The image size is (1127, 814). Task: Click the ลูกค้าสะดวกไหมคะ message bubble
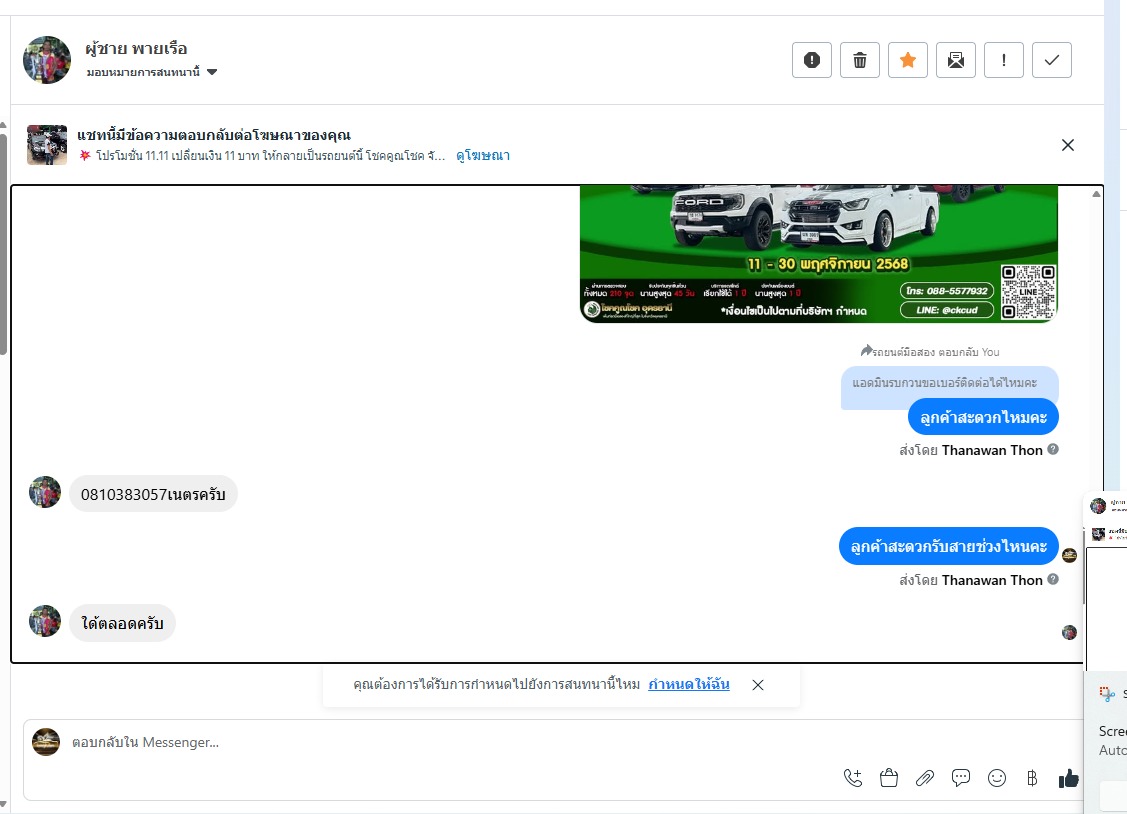[x=983, y=417]
